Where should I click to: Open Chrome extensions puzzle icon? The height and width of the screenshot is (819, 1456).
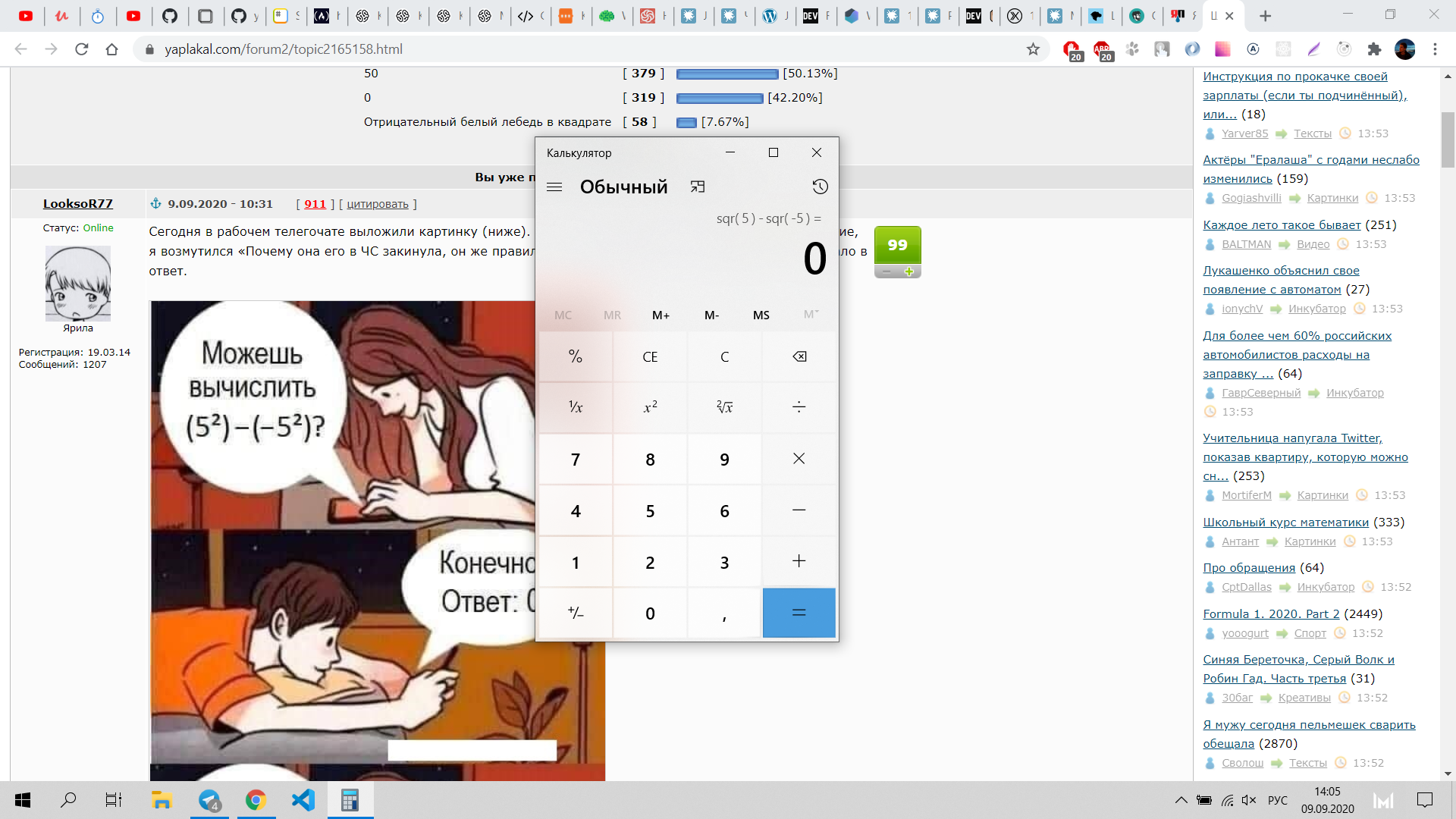point(1374,49)
